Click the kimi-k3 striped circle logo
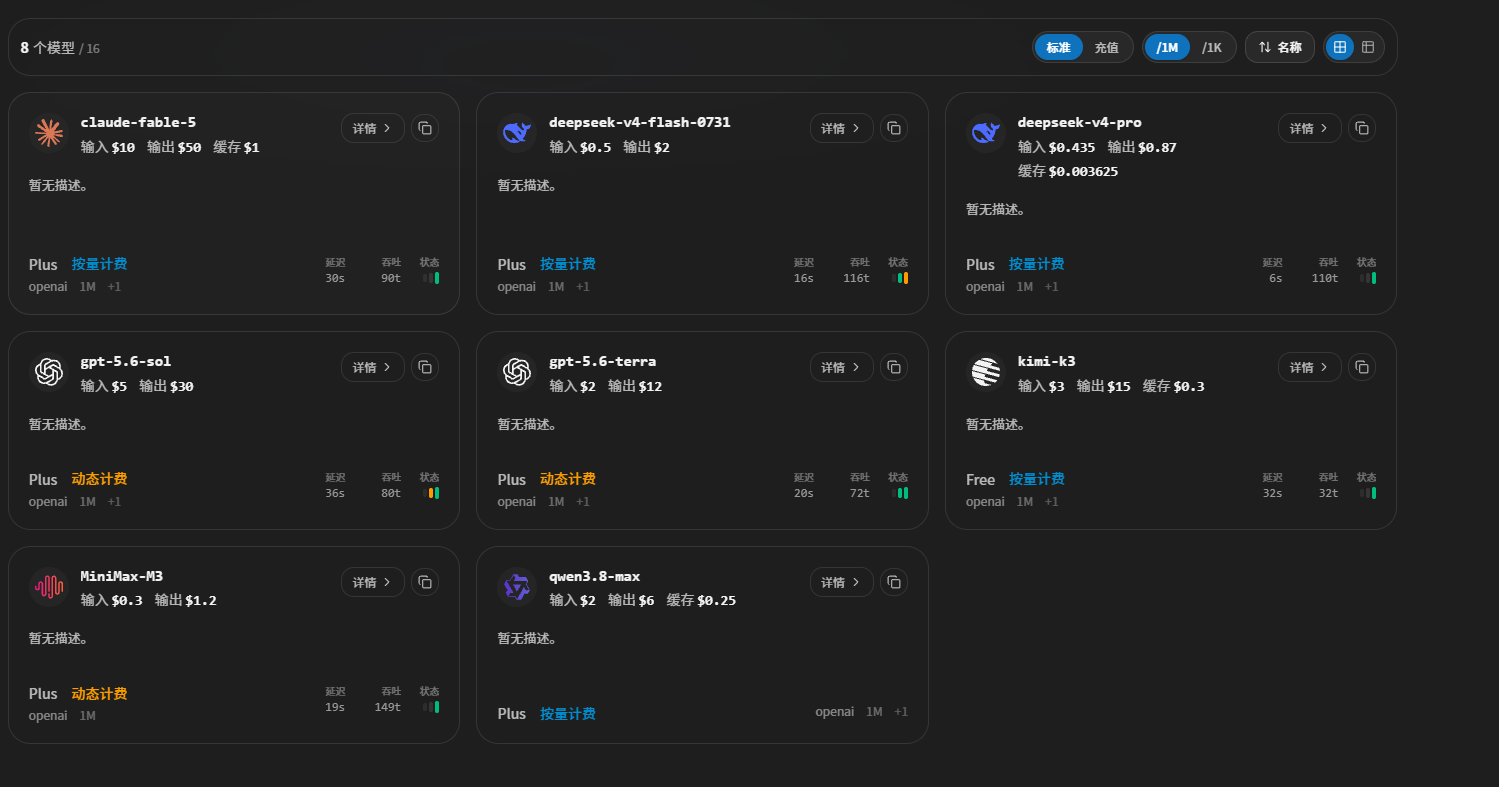 [x=985, y=372]
